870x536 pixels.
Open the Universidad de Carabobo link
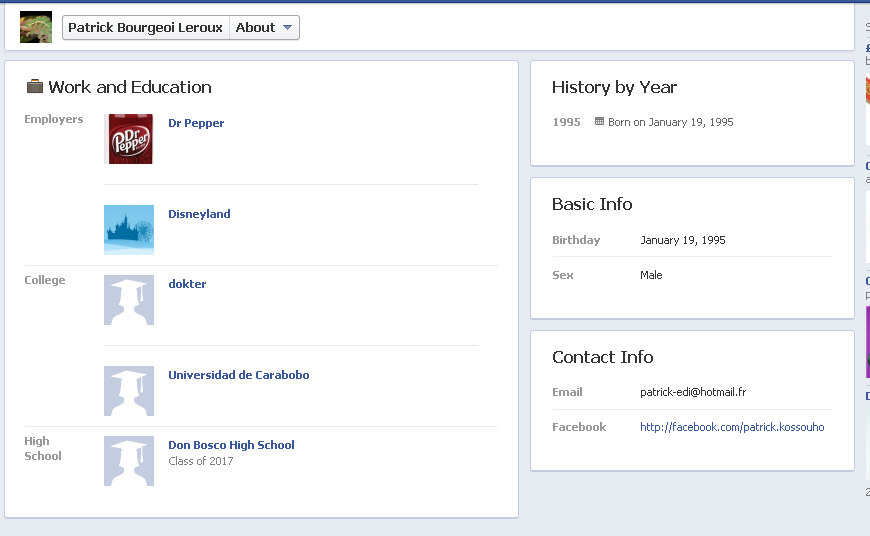click(238, 375)
